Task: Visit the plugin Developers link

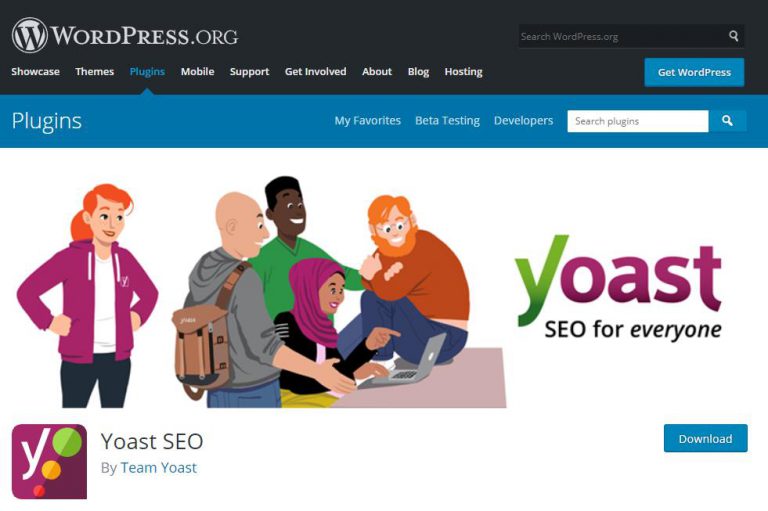Action: (x=523, y=121)
